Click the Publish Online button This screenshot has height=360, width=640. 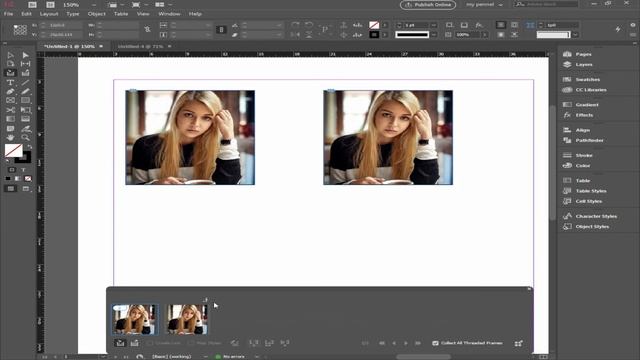click(x=428, y=5)
